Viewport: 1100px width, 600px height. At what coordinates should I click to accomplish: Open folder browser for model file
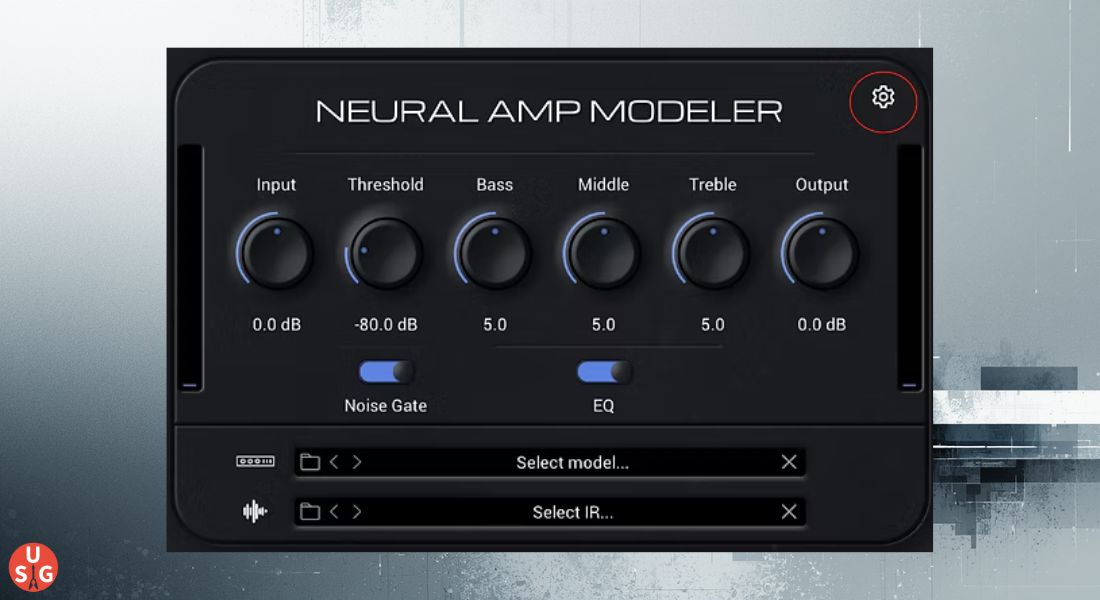pos(309,462)
